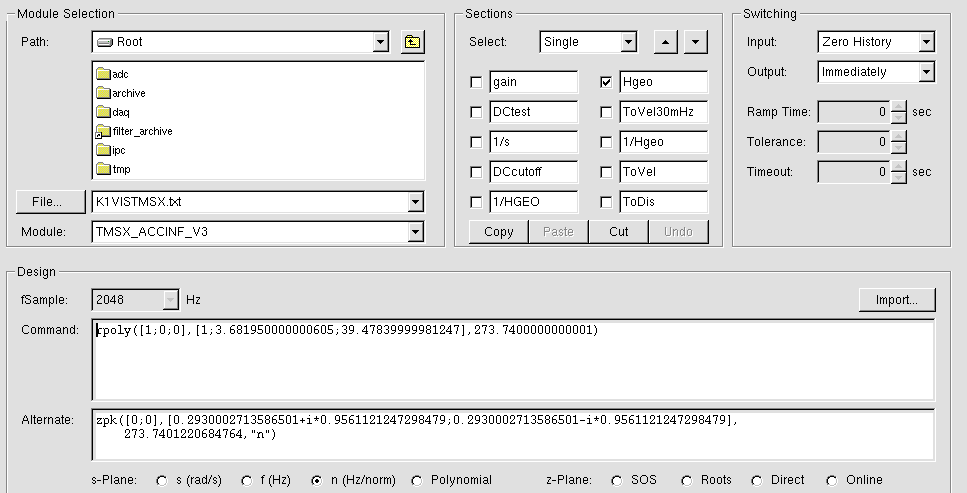This screenshot has height=493, width=967.
Task: Open the tmp folder
Action: click(x=104, y=169)
